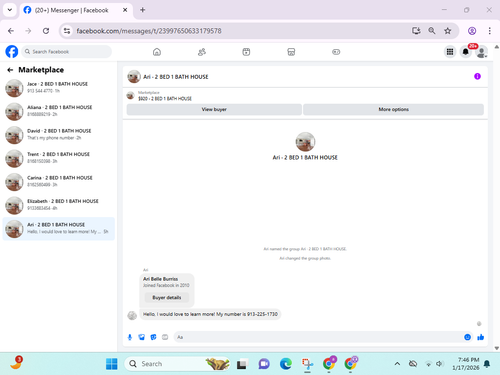
Task: Click the voice clip microphone icon
Action: click(130, 337)
